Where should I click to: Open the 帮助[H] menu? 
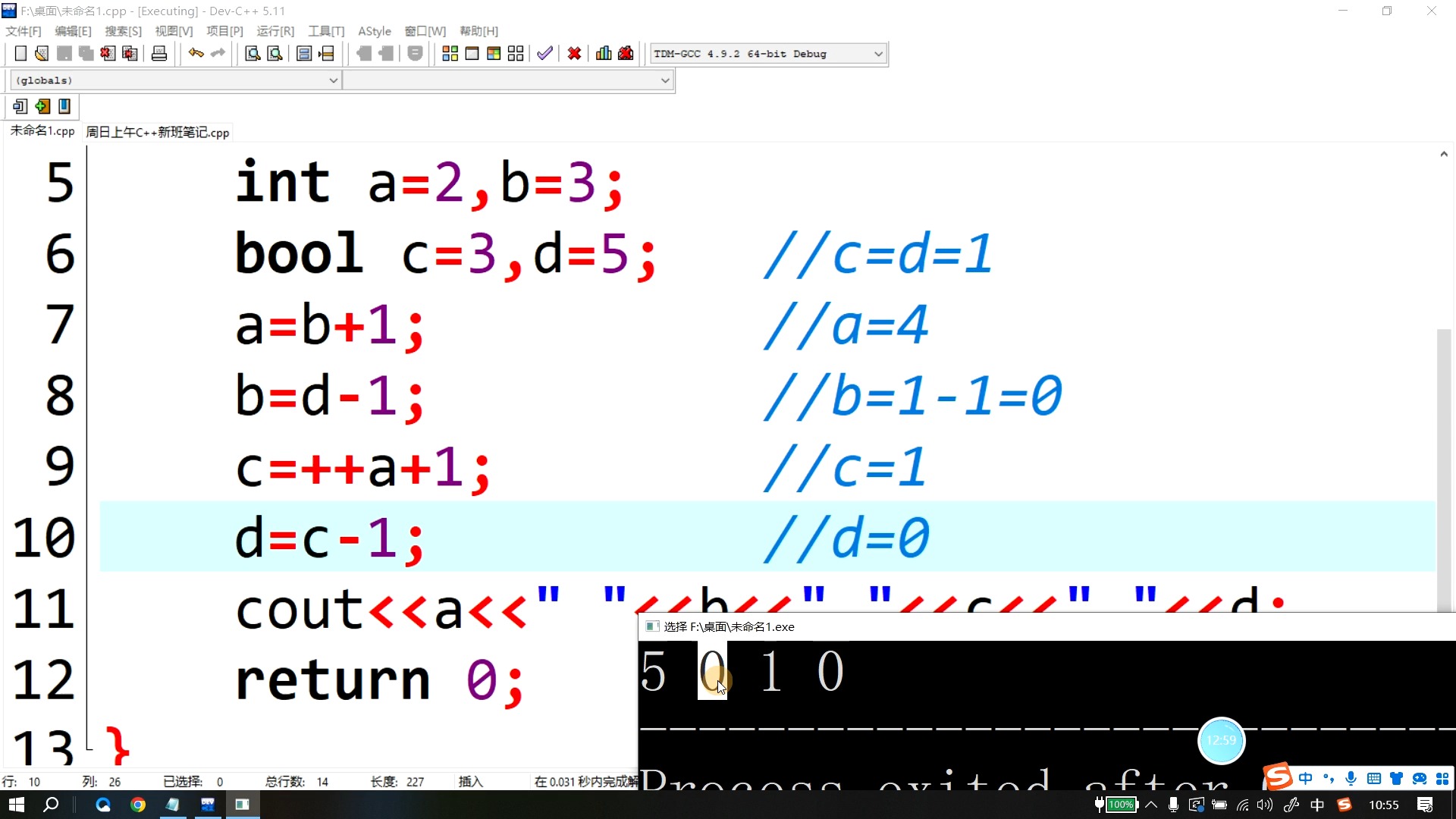click(479, 31)
